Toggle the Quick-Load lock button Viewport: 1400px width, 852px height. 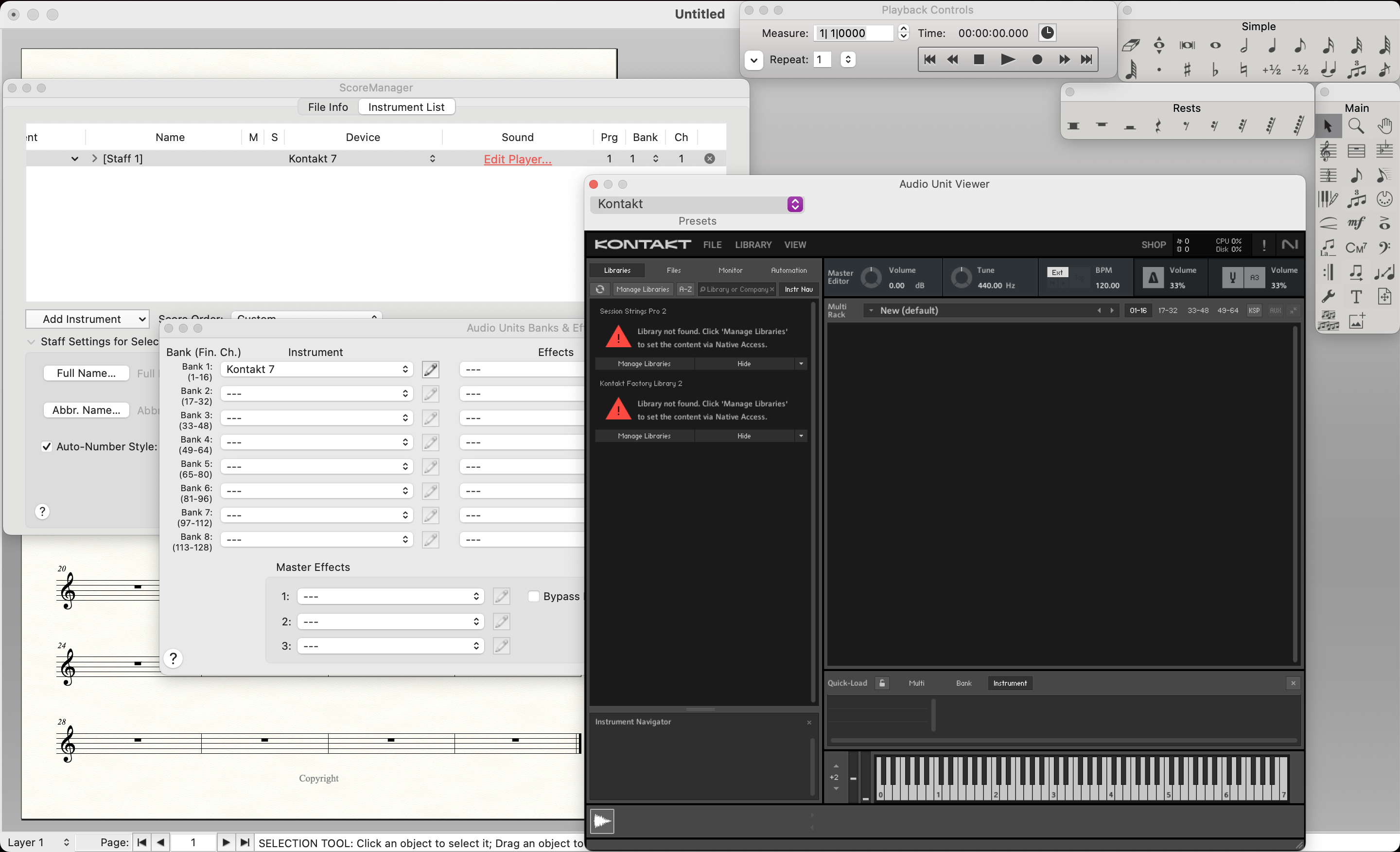882,683
